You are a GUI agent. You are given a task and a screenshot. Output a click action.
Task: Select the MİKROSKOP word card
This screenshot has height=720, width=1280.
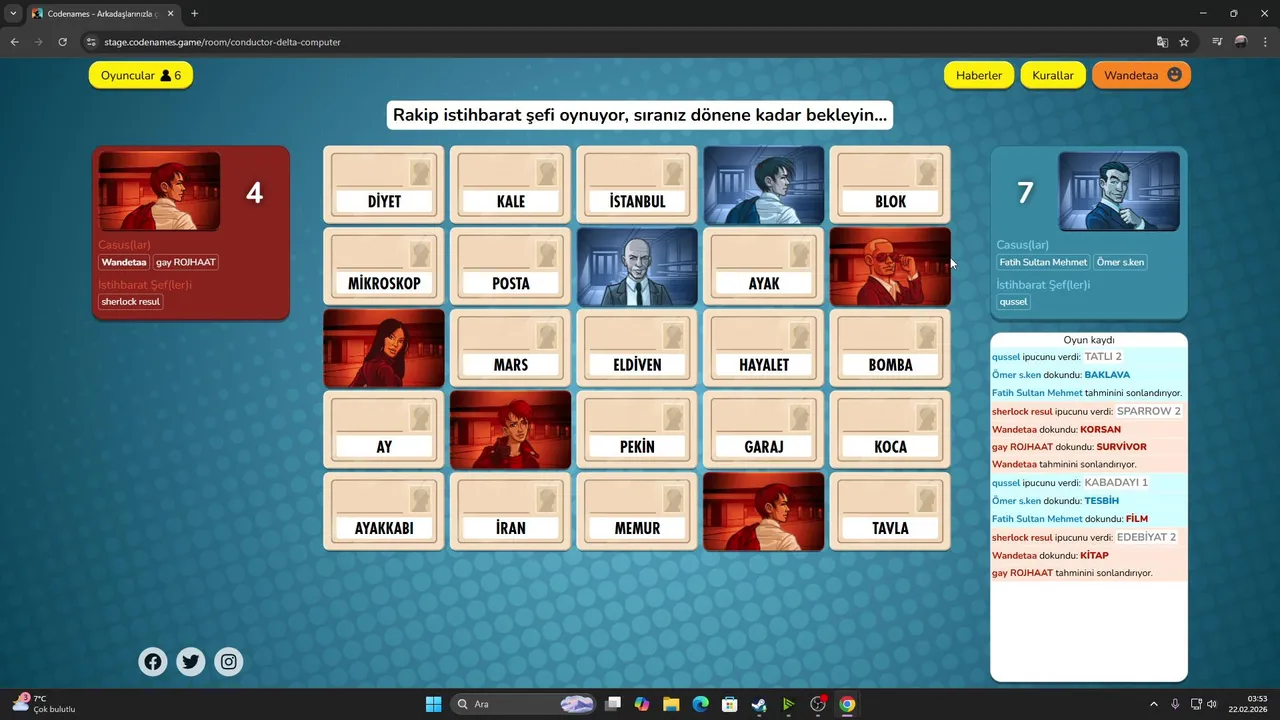[384, 267]
